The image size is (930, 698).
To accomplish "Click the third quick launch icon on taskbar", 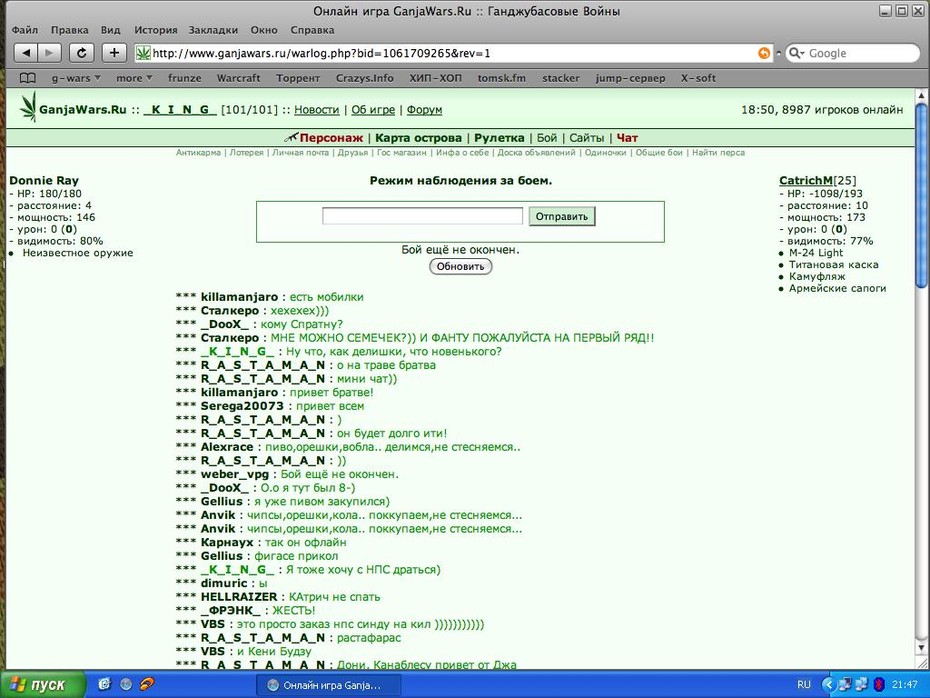I will [146, 684].
